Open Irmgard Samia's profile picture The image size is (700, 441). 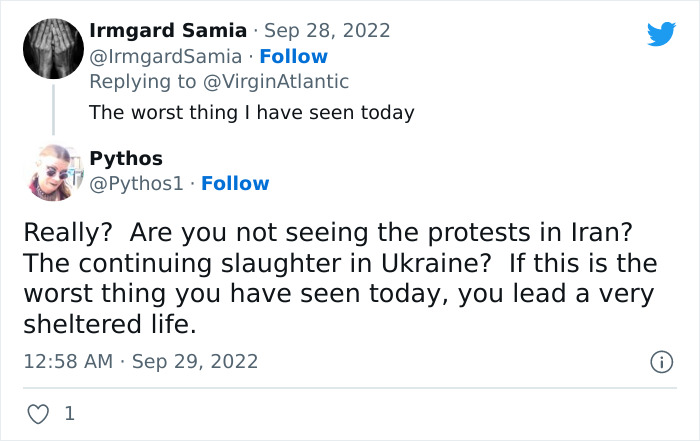(52, 49)
